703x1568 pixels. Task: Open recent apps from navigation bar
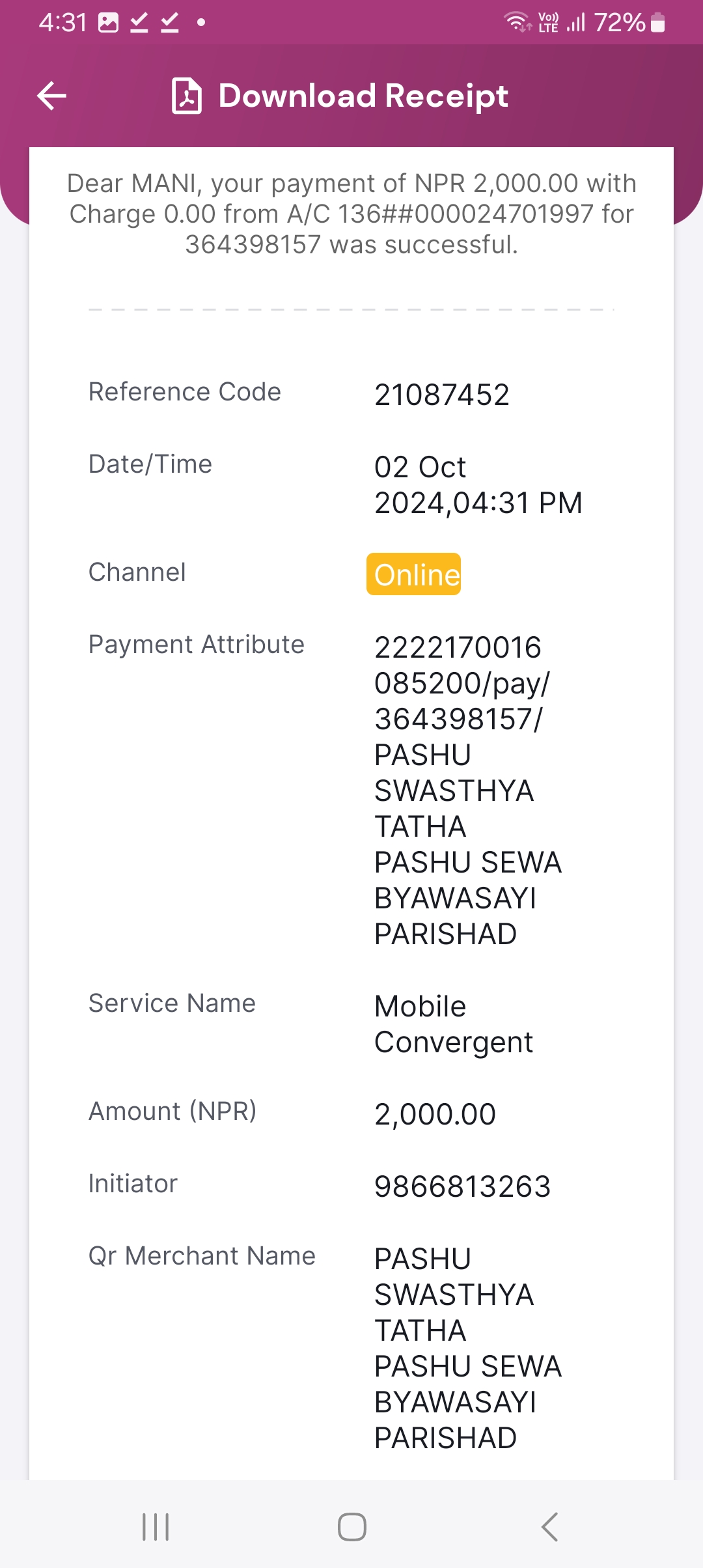click(156, 1527)
